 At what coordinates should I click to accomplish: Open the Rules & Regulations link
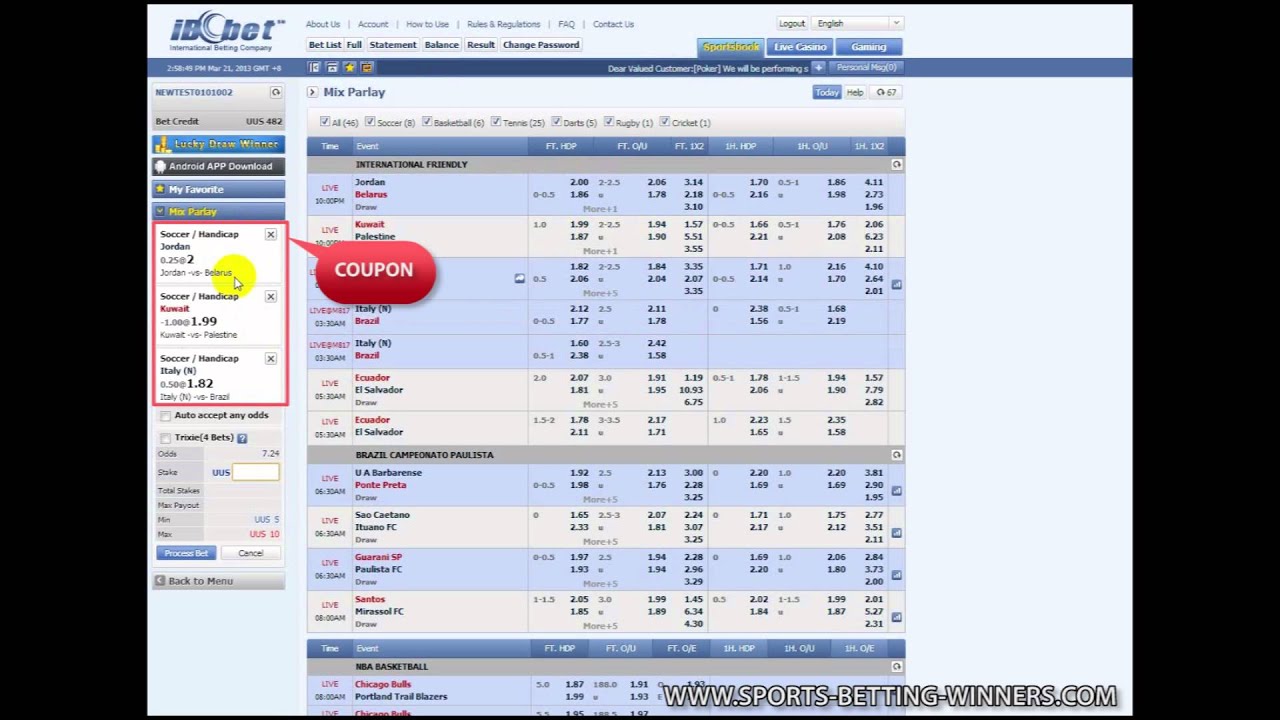click(504, 24)
